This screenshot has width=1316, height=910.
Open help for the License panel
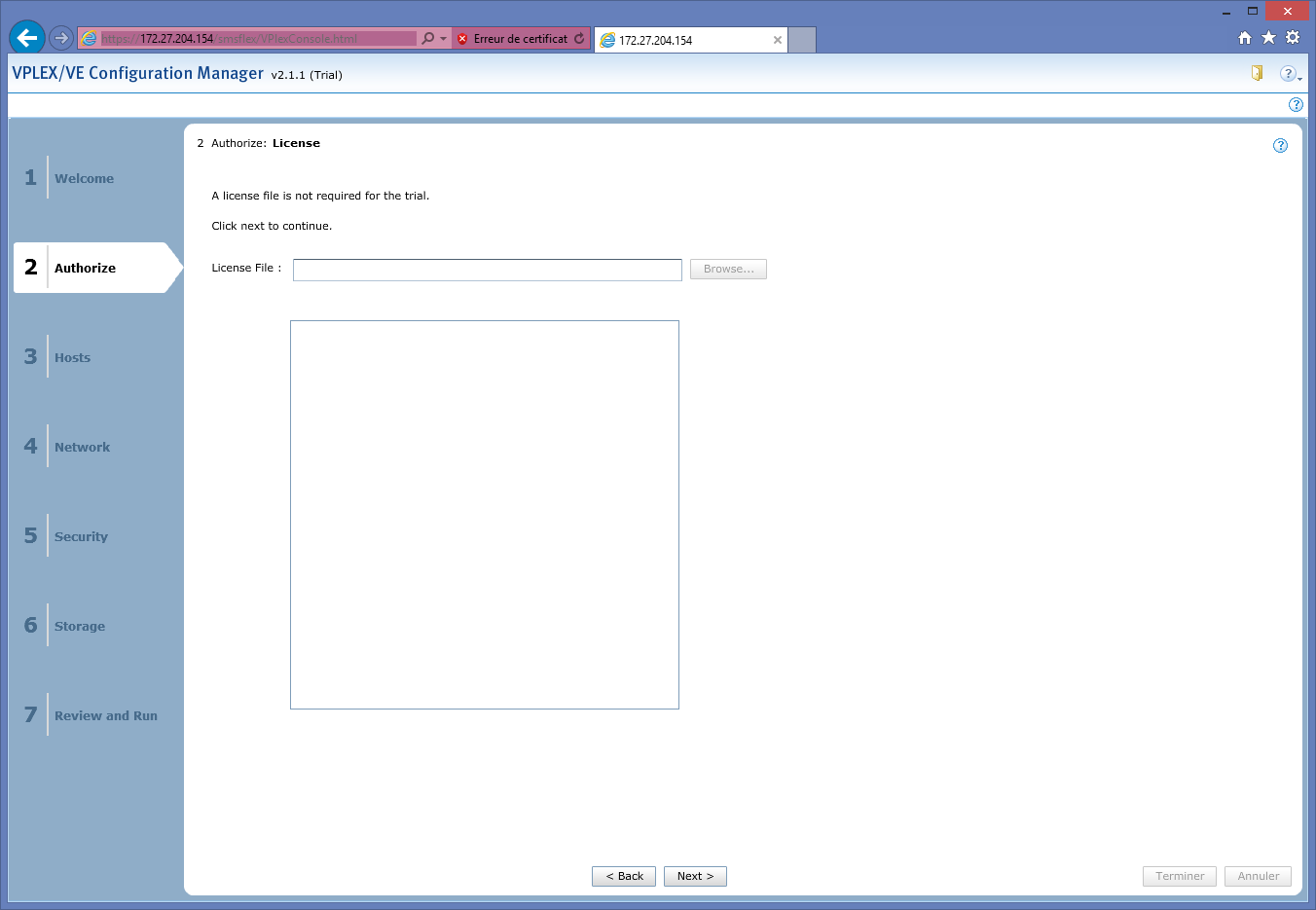tap(1280, 145)
